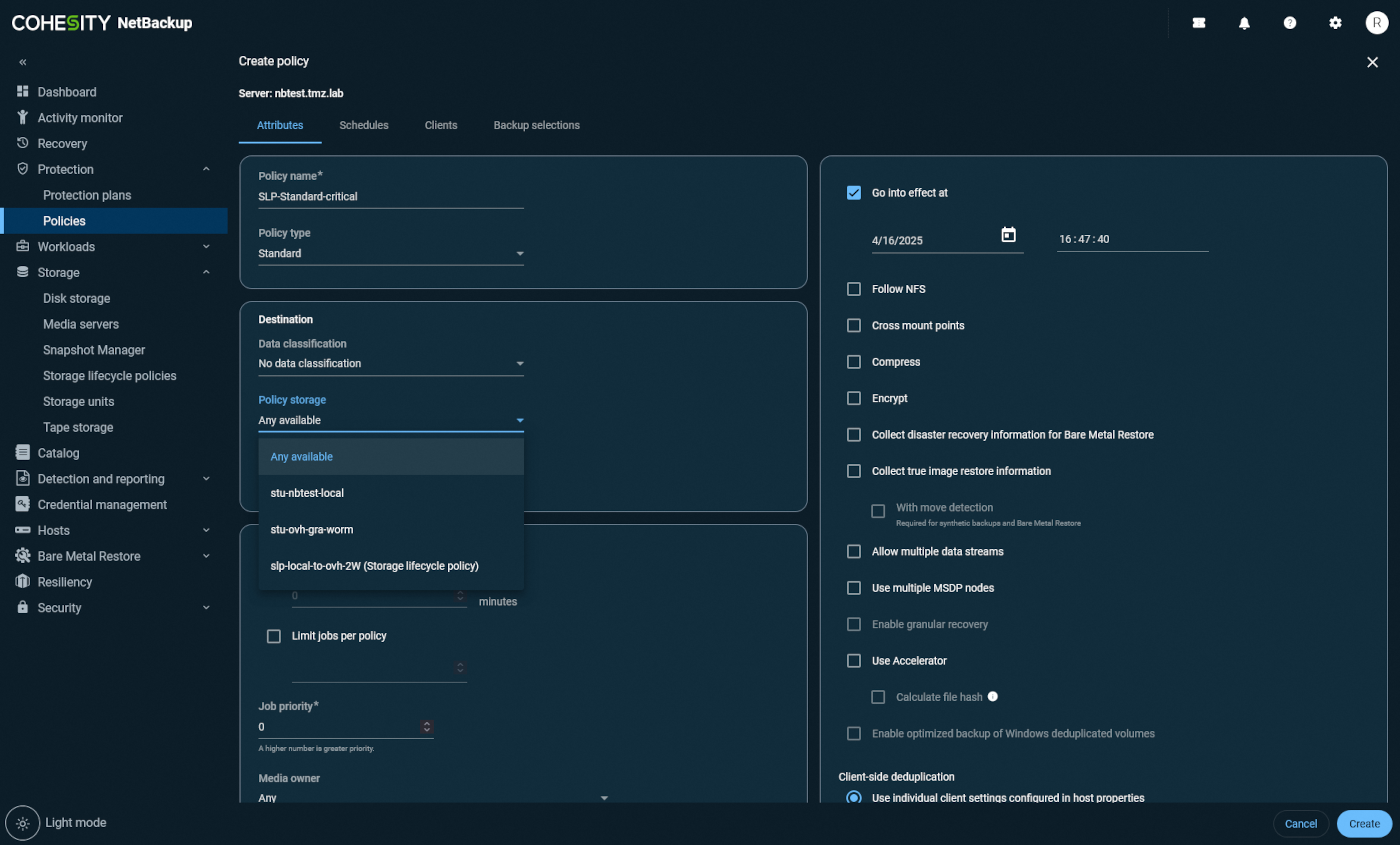Screen dimensions: 1400x845
Task: Collapse the sidebar with double-chevron icon
Action: [23, 62]
